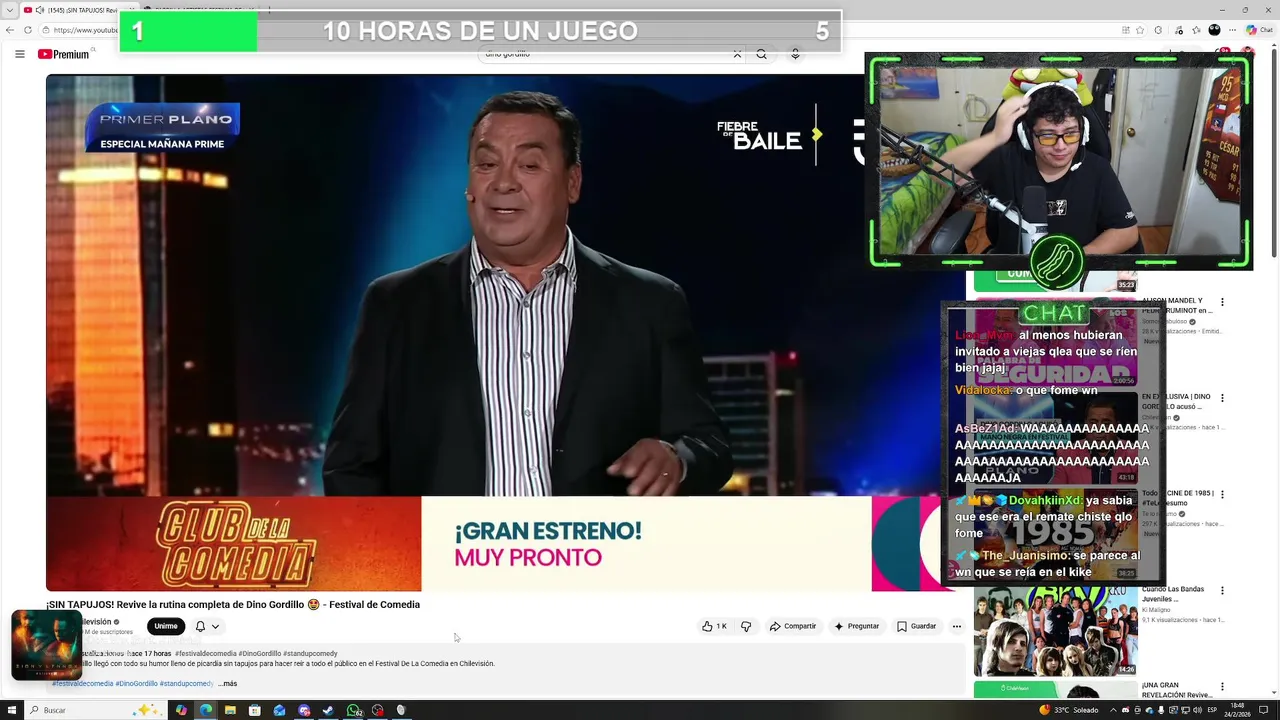Screen dimensions: 1280x720
Task: Open options for 'UNA GRAN REVELACIÓN' video
Action: (x=1221, y=687)
